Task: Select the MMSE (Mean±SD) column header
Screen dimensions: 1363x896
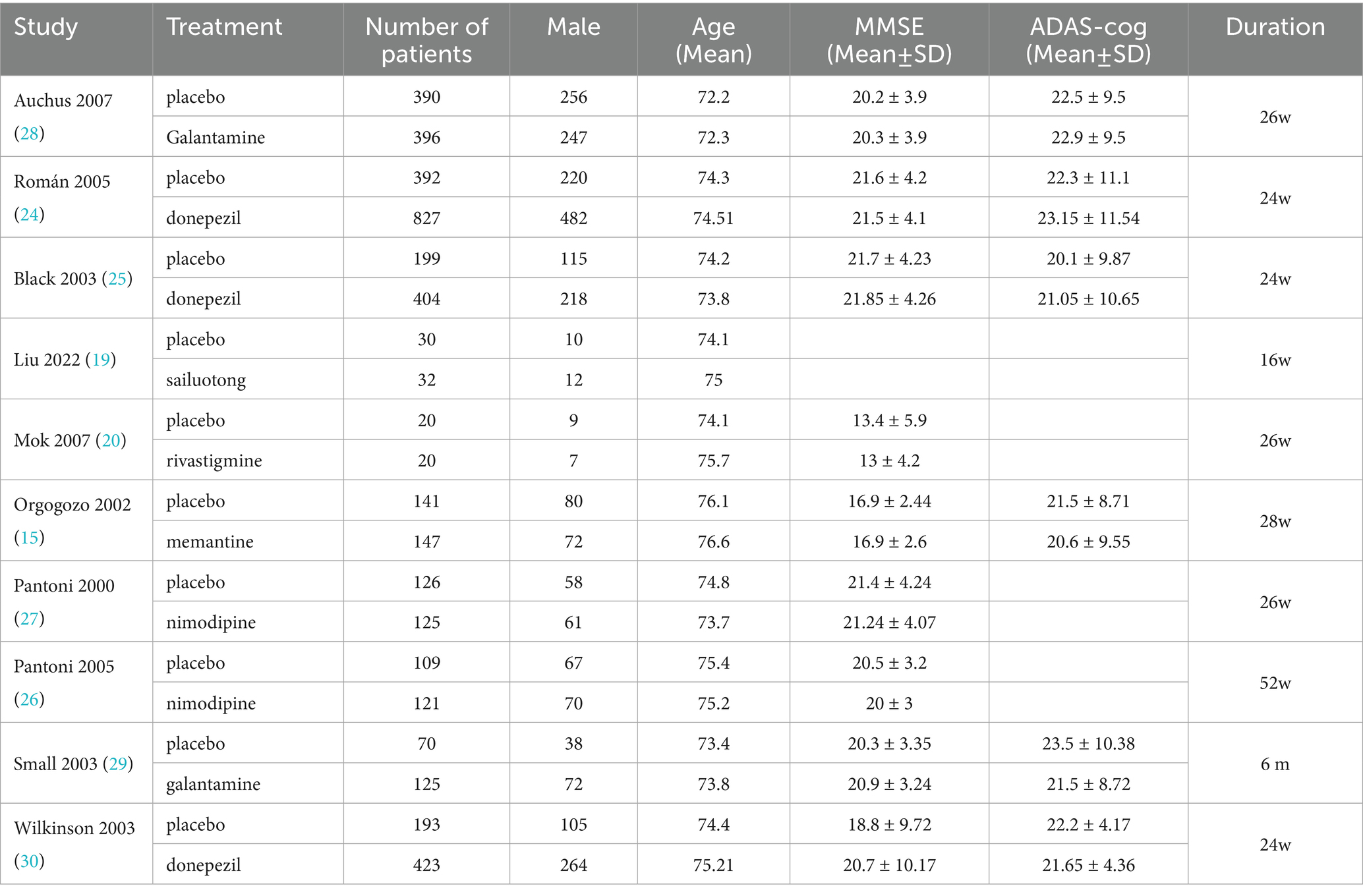Action: point(889,40)
